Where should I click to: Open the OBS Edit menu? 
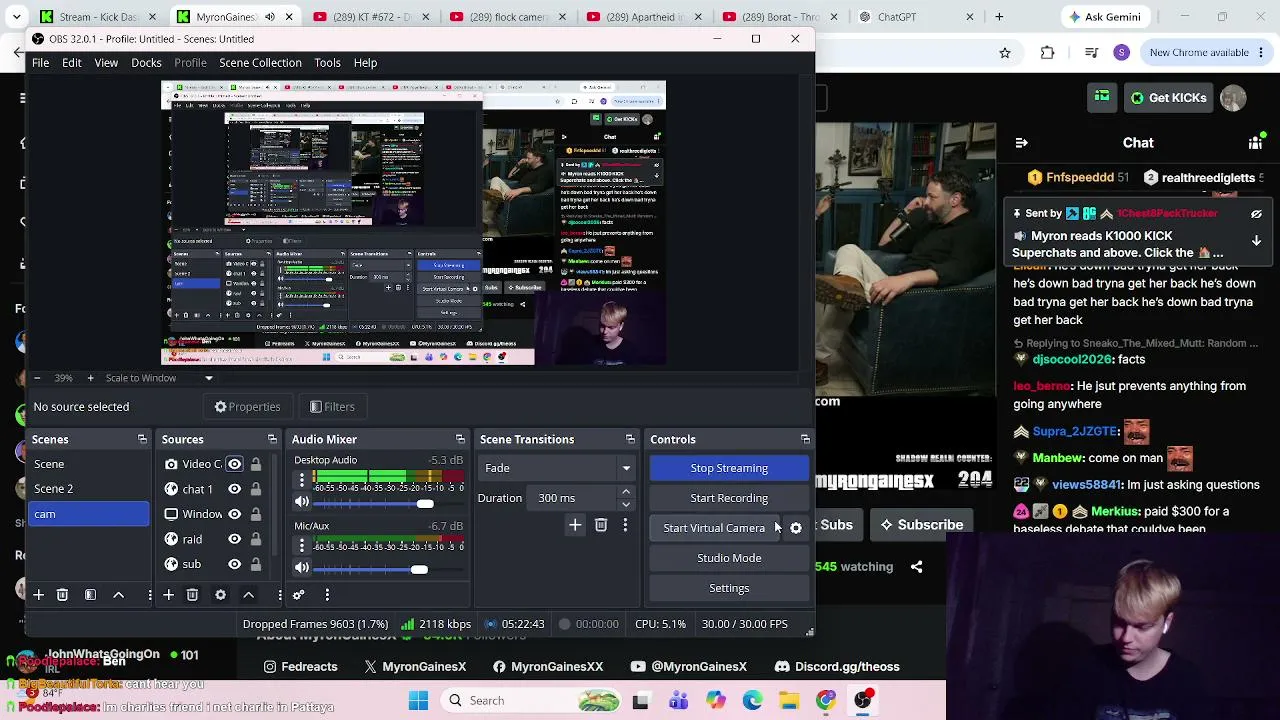[72, 63]
